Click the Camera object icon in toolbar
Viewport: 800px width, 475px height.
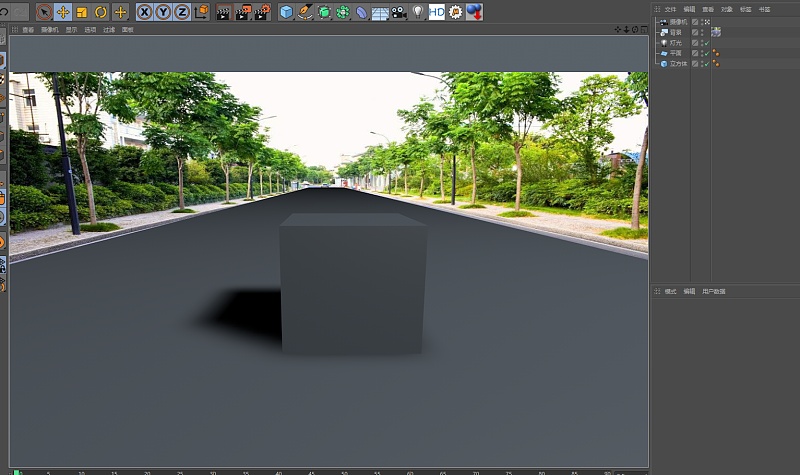[x=399, y=12]
